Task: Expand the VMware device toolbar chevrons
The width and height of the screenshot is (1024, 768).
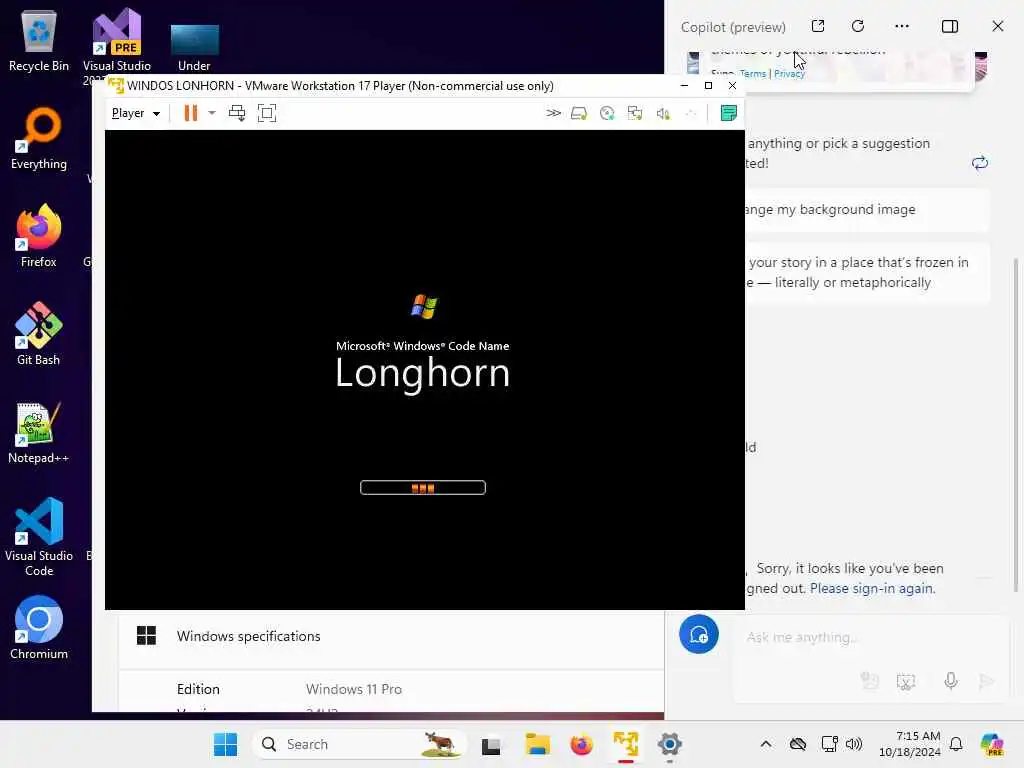Action: point(553,113)
